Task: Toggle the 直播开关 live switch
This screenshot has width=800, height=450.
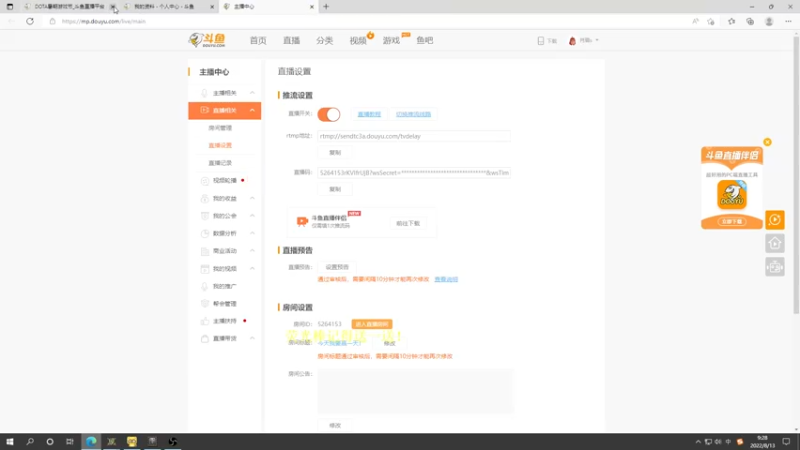Action: [x=329, y=114]
